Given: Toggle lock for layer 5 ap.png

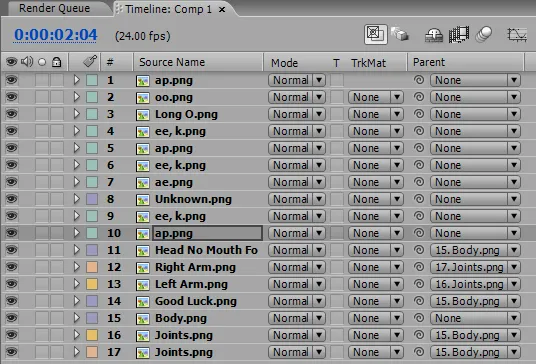Looking at the screenshot, I should pos(57,148).
